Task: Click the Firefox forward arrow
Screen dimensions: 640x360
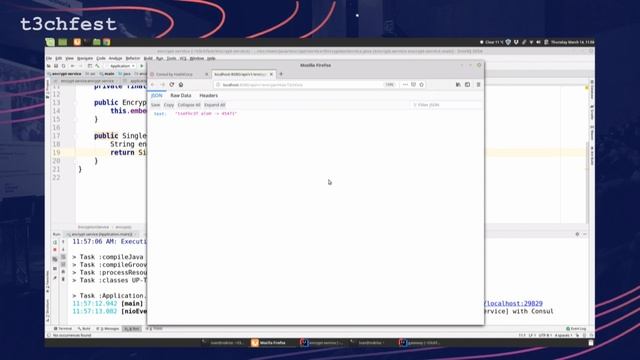Action: tap(162, 84)
